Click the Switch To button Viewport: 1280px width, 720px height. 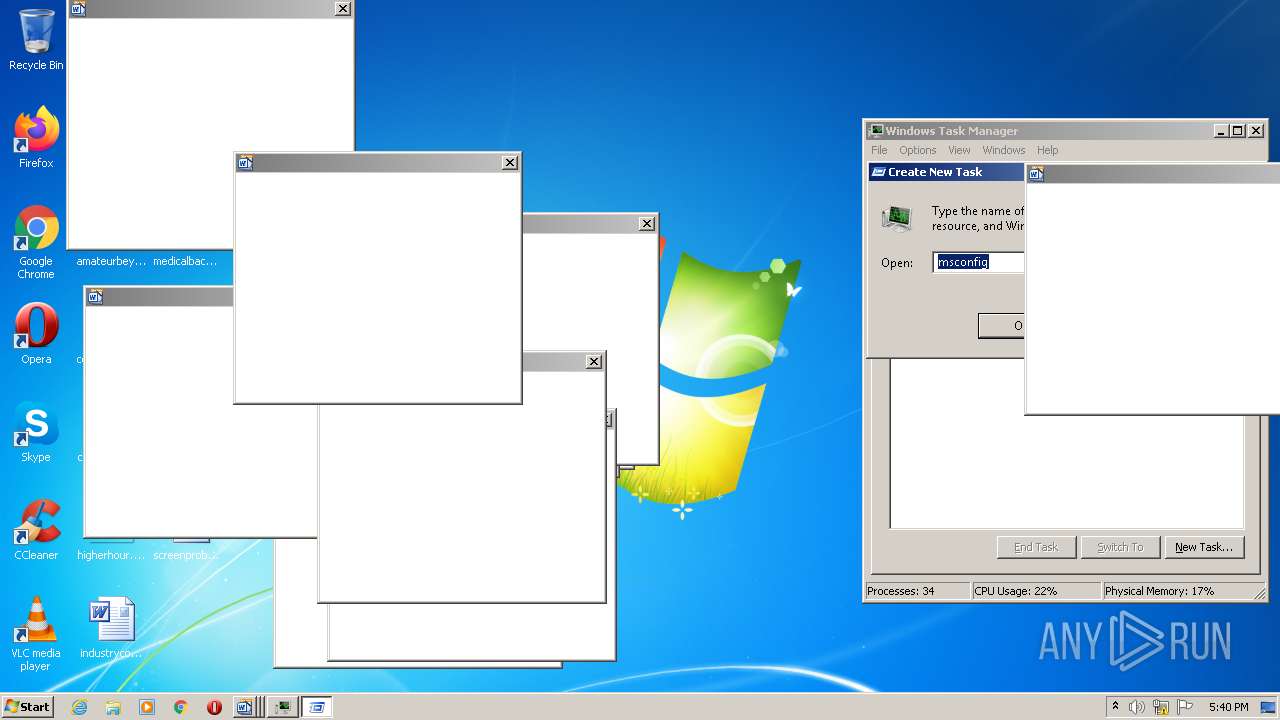(1120, 547)
